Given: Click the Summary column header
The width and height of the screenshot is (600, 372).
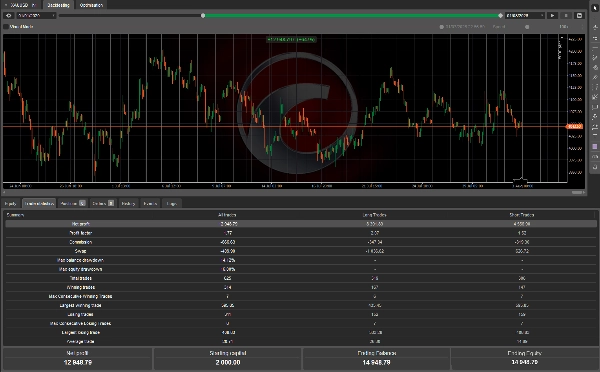Looking at the screenshot, I should coord(15,215).
